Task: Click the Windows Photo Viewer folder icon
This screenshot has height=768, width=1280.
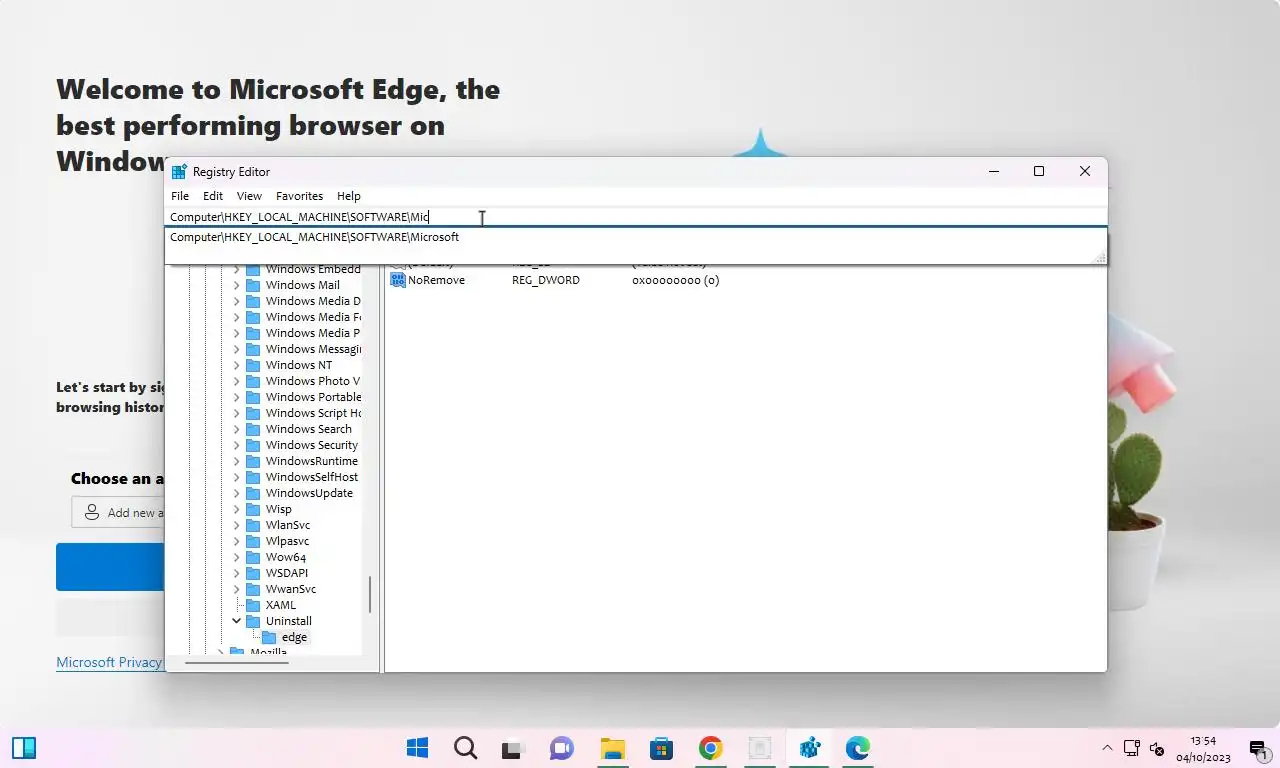Action: [x=253, y=381]
